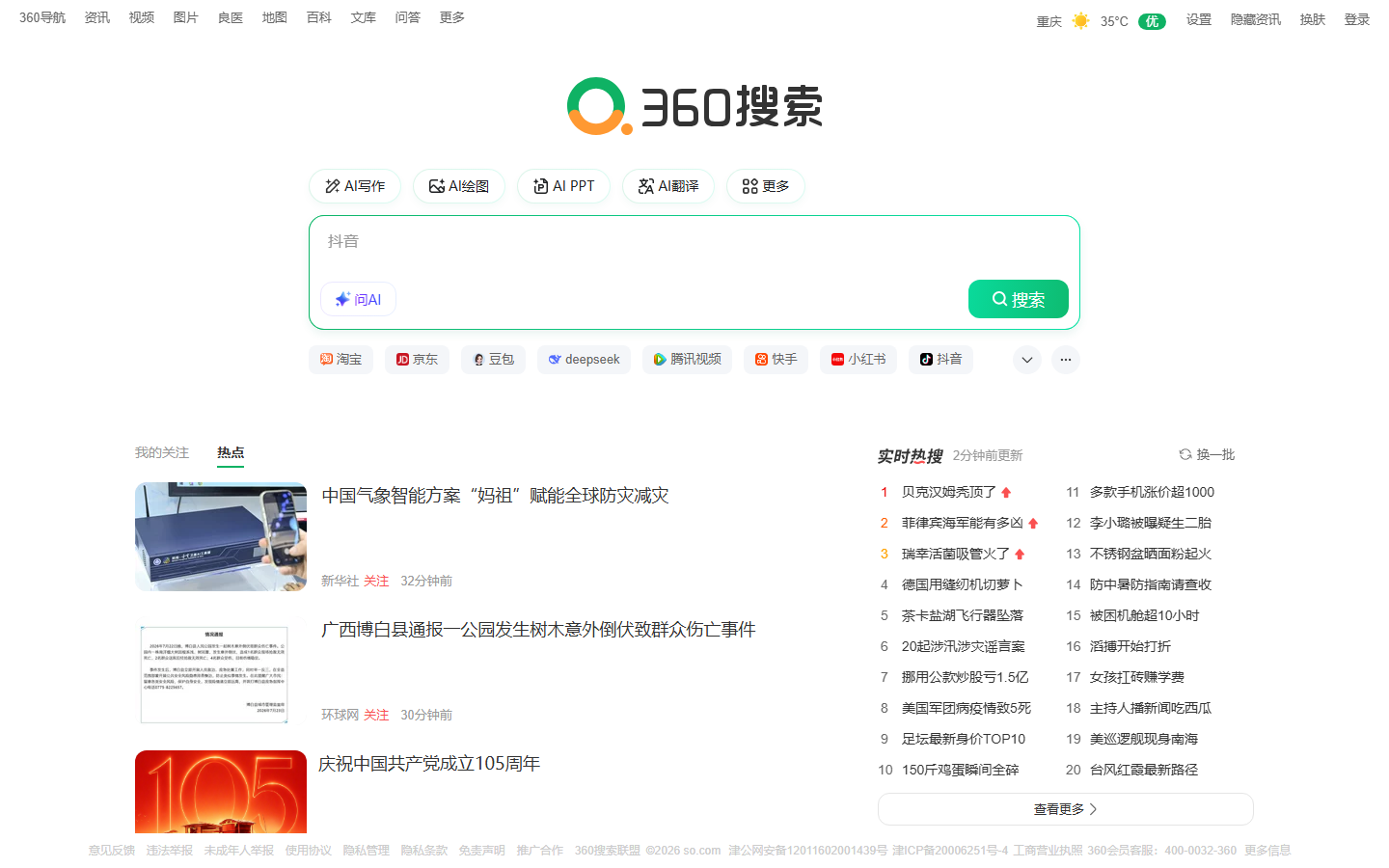Screen dimensions: 1389x868
Task: Open the router device news thumbnail
Action: [221, 536]
